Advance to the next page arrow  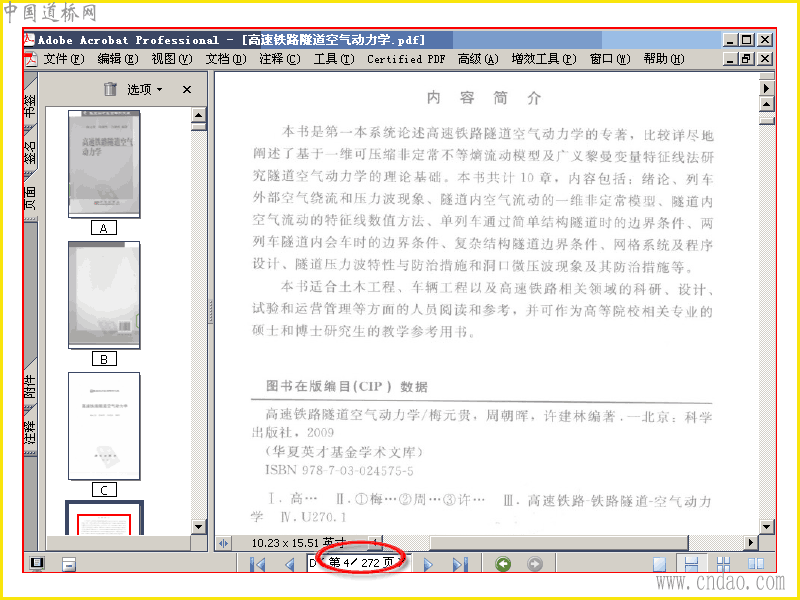pyautogui.click(x=428, y=564)
